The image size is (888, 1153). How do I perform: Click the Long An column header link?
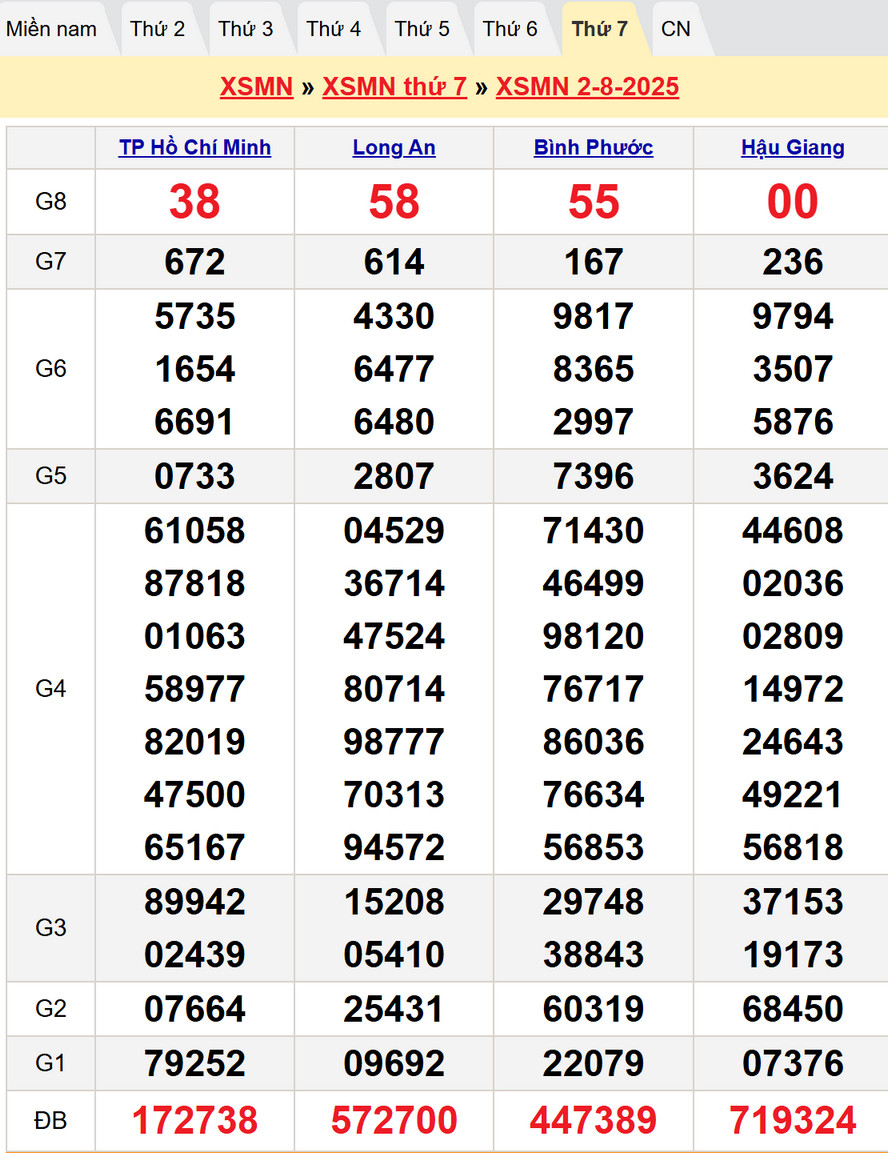394,148
